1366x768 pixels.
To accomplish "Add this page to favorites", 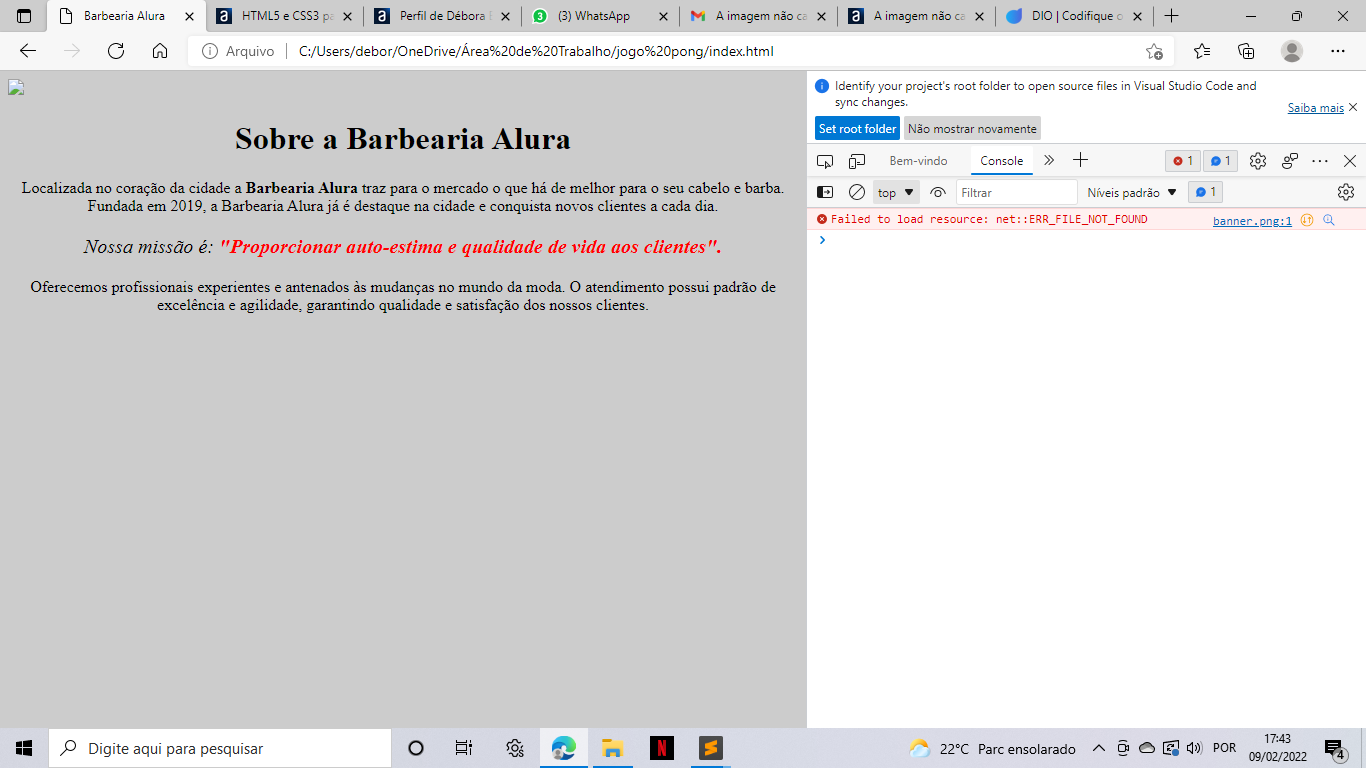I will (1154, 51).
